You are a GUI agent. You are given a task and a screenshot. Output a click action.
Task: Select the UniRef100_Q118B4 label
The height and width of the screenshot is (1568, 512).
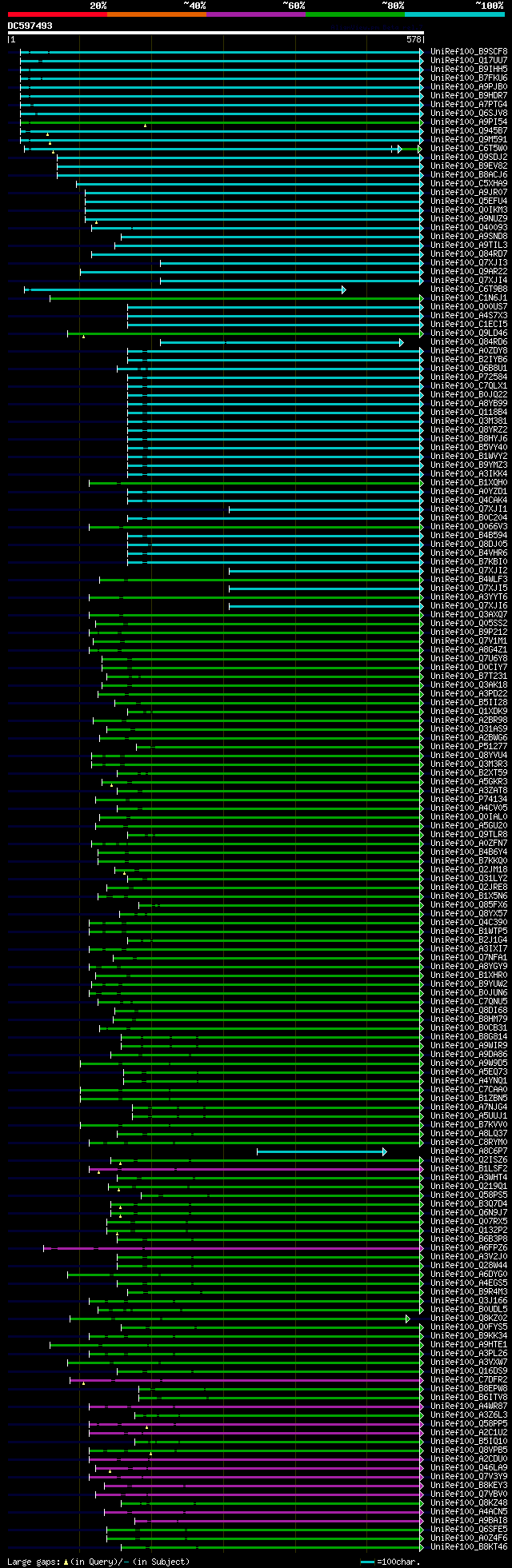(x=469, y=413)
